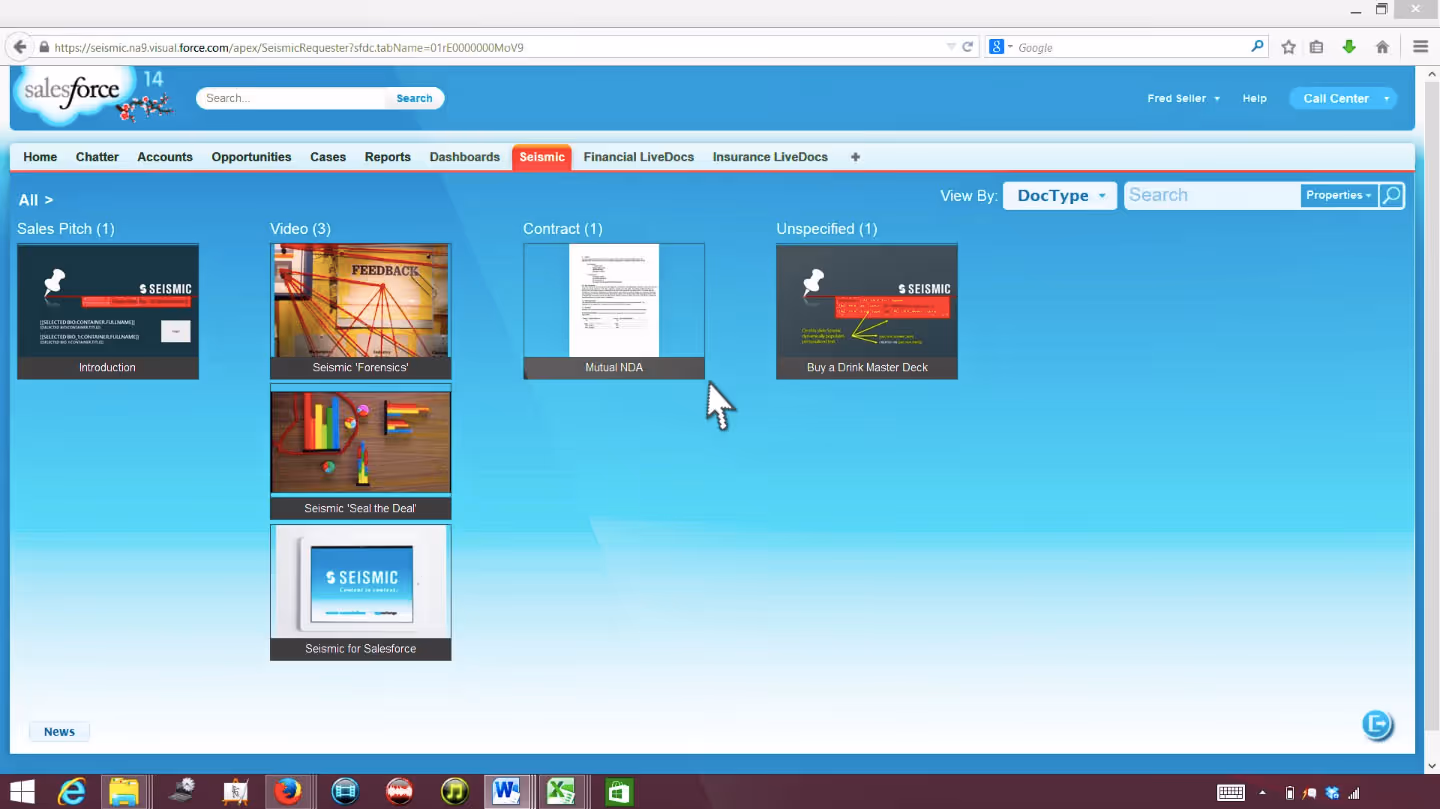The height and width of the screenshot is (809, 1440).
Task: Open the Properties search filter dropdown
Action: tap(1339, 196)
